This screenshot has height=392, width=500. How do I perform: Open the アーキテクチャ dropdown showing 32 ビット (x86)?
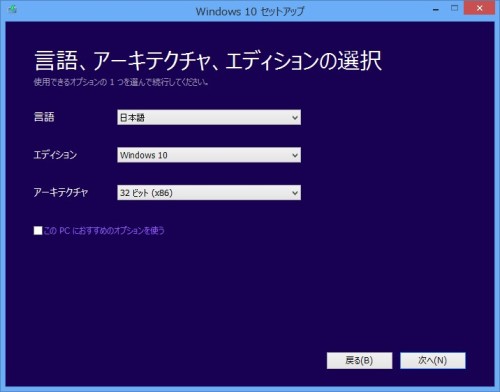pos(209,193)
